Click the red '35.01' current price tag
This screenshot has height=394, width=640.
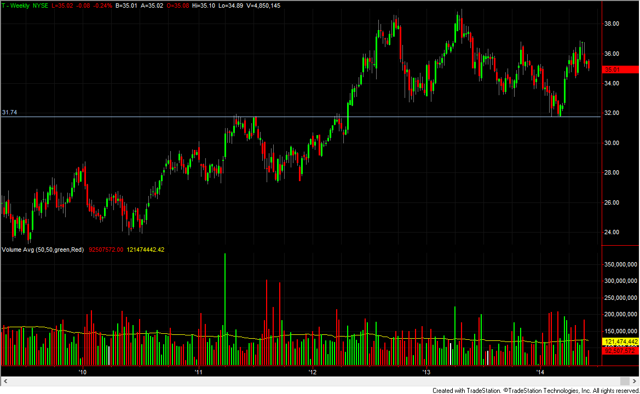click(x=621, y=69)
